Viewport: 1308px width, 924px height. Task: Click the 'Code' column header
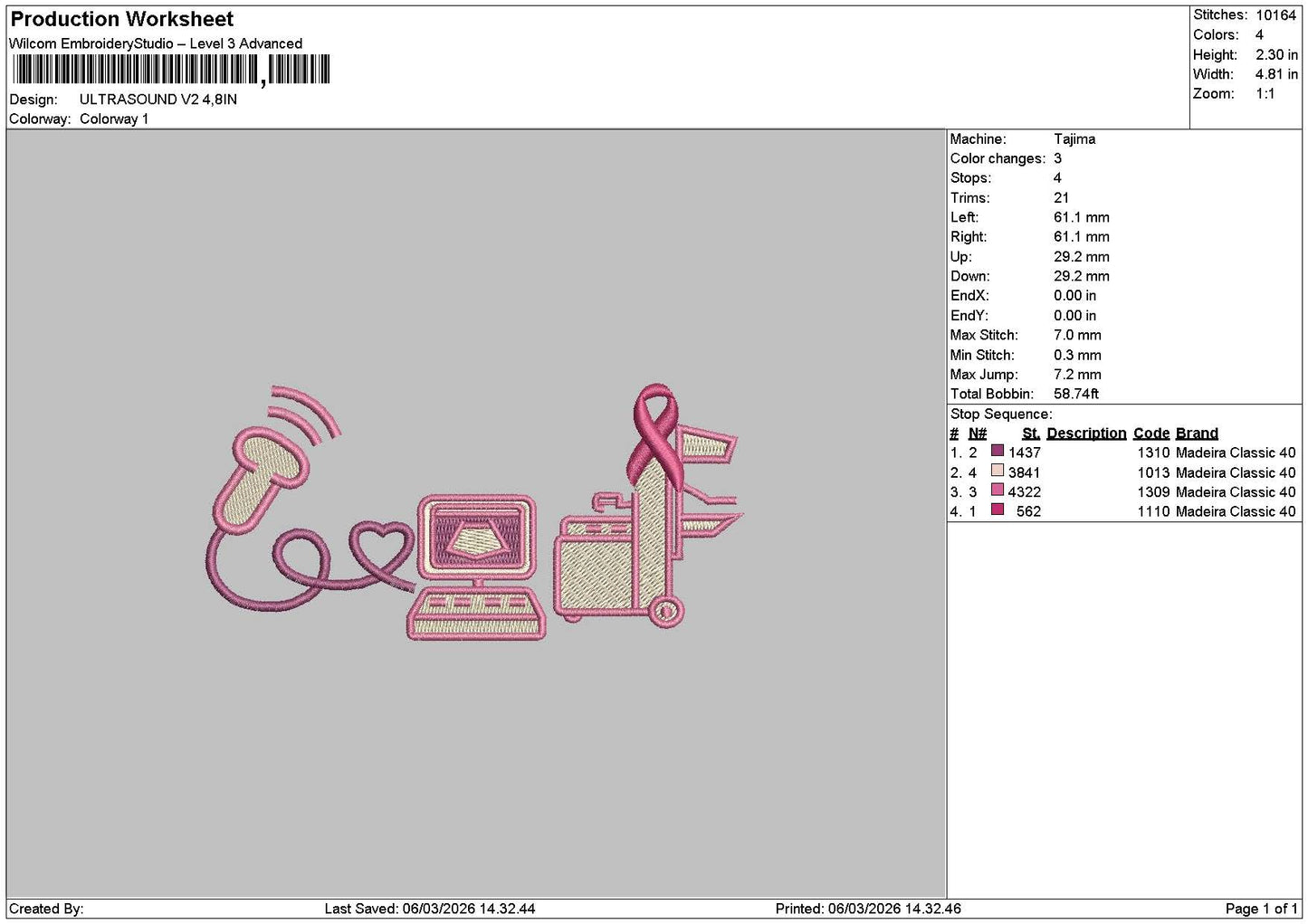coord(1151,433)
